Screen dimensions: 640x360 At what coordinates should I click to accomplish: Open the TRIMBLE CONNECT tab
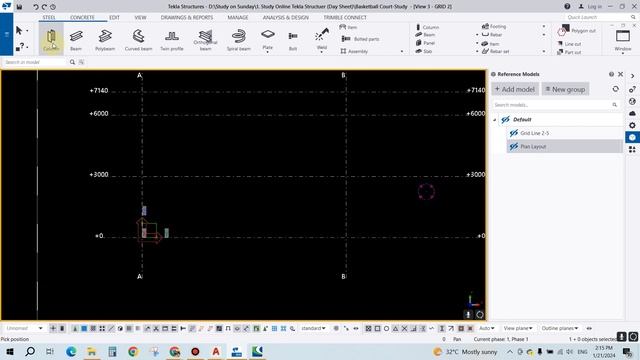click(345, 18)
